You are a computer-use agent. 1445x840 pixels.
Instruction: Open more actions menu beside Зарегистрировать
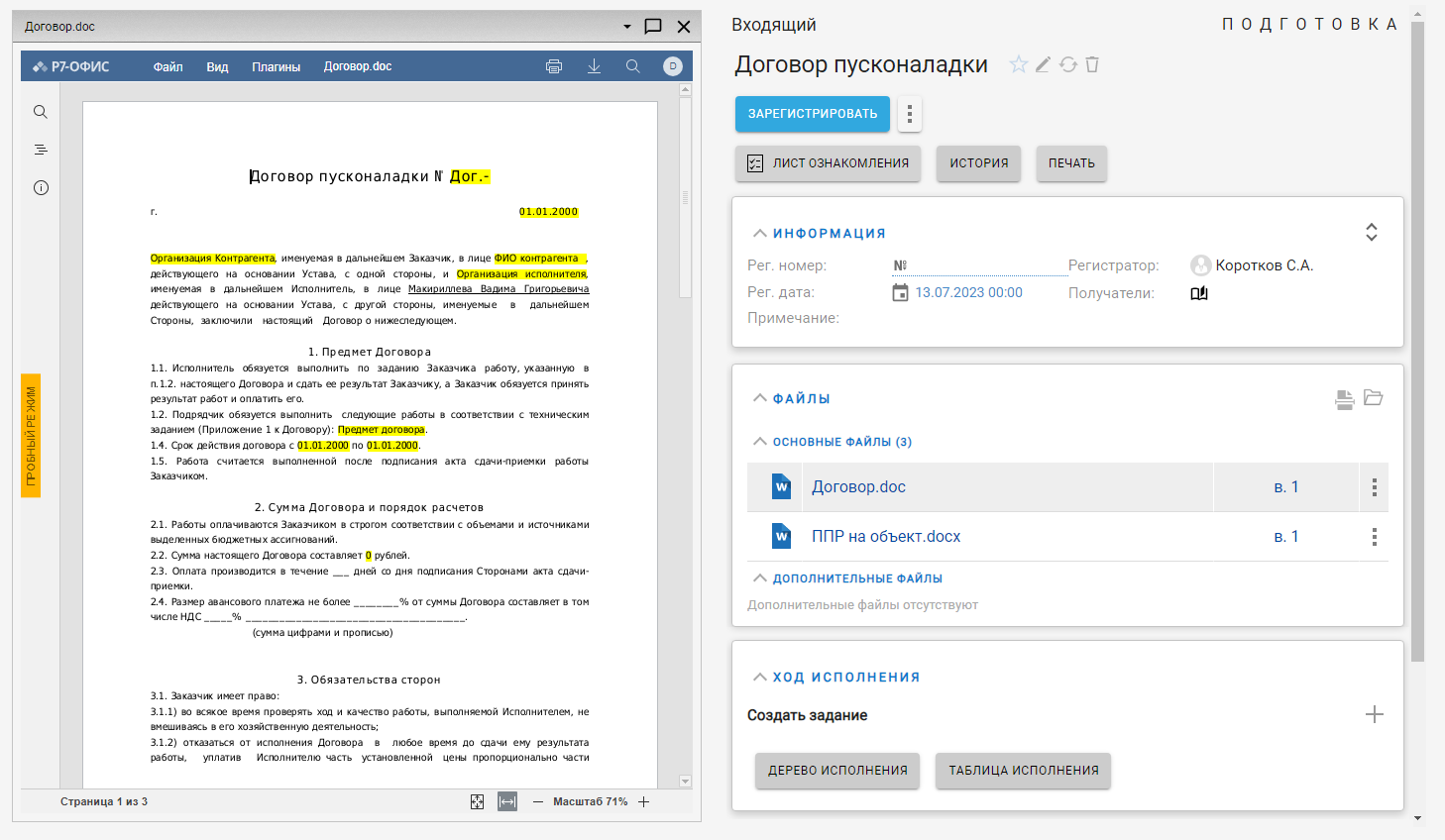tap(910, 114)
